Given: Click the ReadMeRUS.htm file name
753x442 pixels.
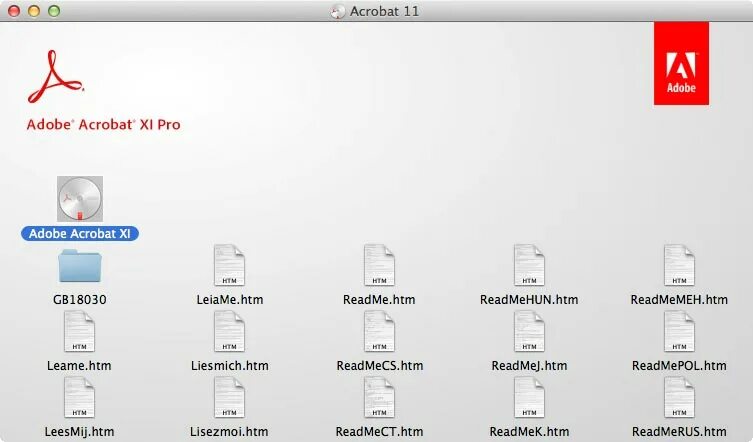Looking at the screenshot, I should 679,431.
